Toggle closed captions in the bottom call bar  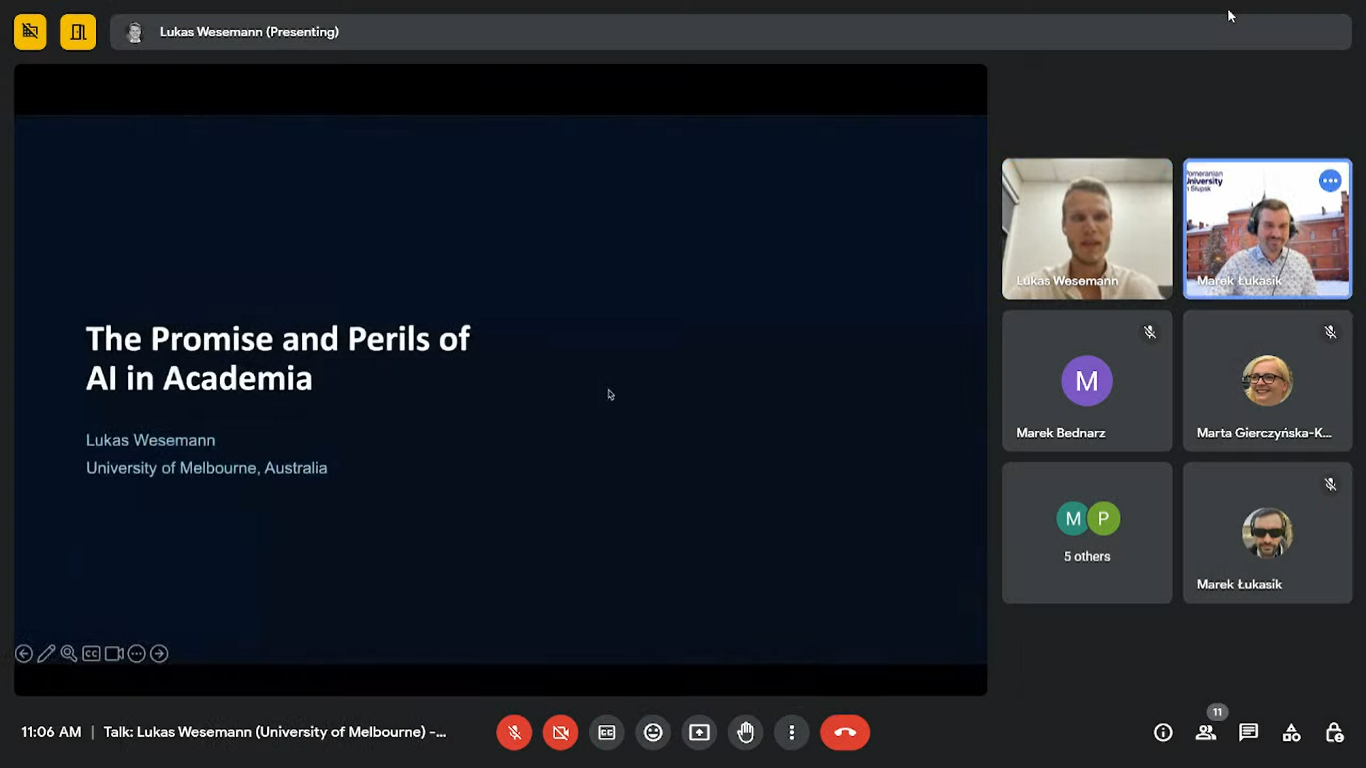tap(607, 733)
